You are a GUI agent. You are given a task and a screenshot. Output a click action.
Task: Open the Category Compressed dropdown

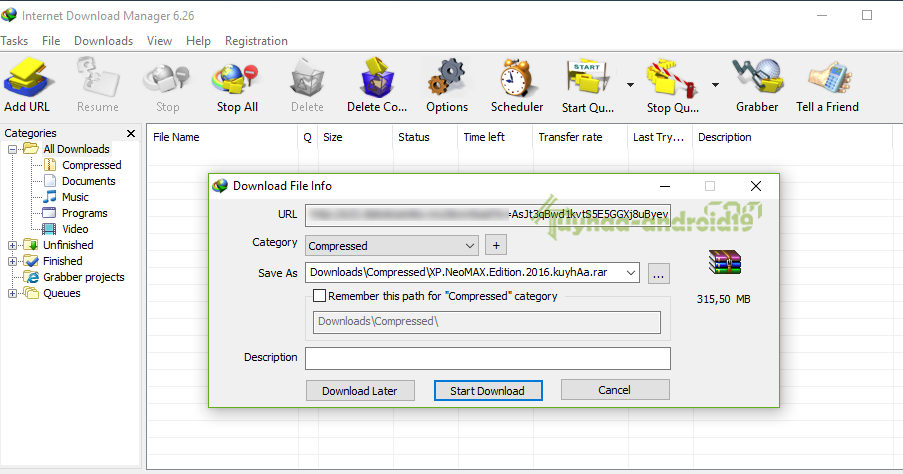point(470,246)
